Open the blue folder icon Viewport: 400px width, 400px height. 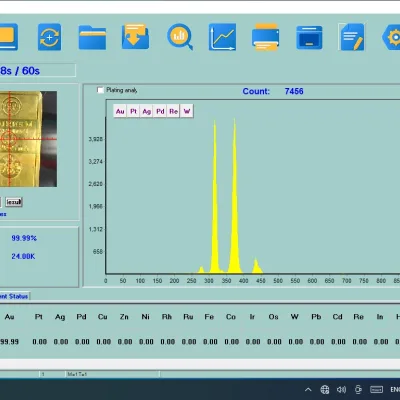click(x=92, y=37)
